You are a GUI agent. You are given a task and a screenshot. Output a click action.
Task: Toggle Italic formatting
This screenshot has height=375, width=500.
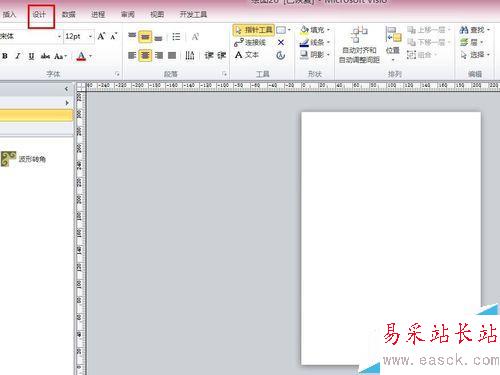click(x=18, y=56)
